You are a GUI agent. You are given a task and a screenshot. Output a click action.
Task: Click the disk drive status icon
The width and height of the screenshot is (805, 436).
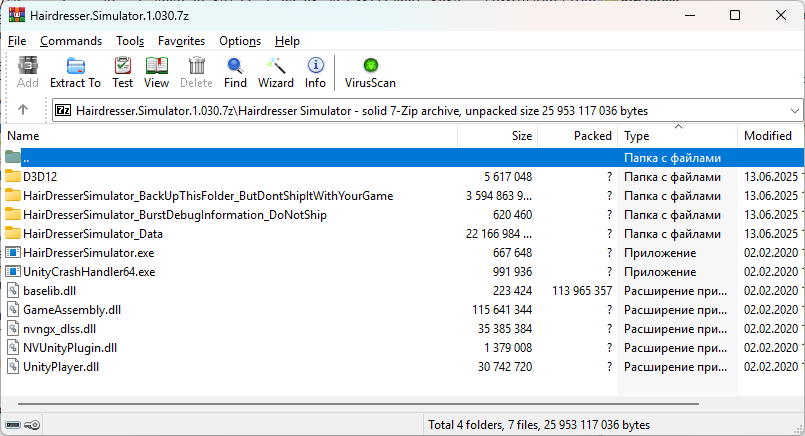13,425
